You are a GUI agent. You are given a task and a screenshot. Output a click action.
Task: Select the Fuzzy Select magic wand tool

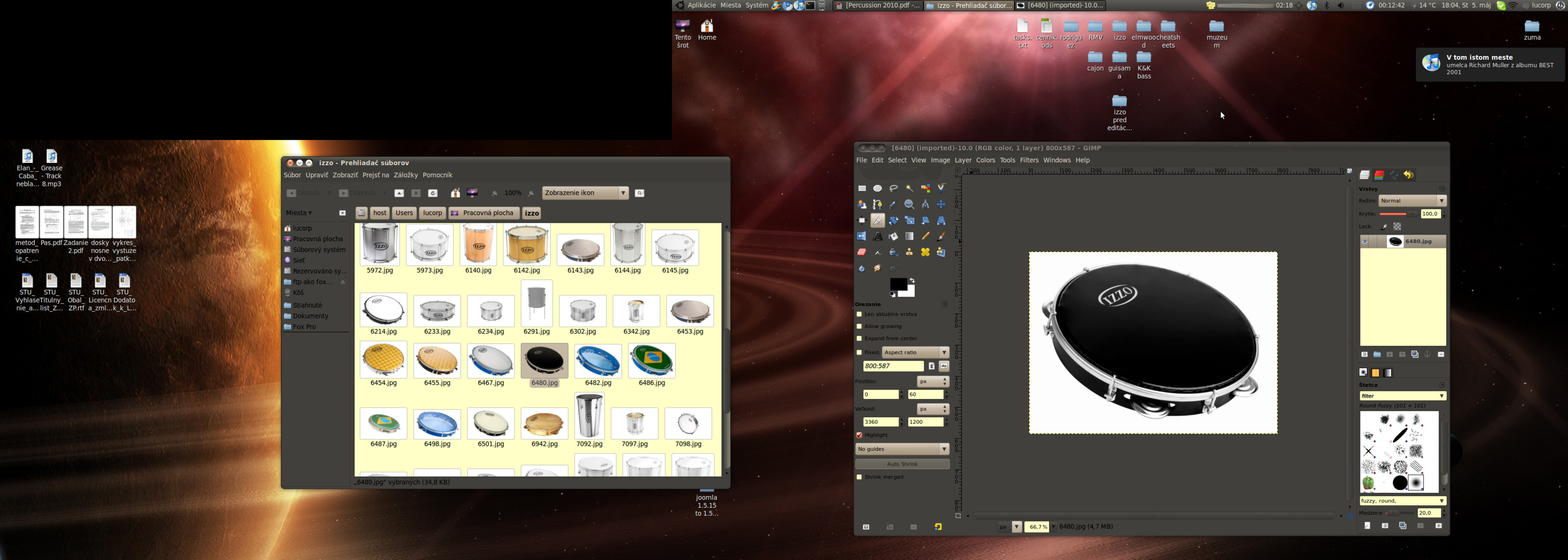click(910, 188)
